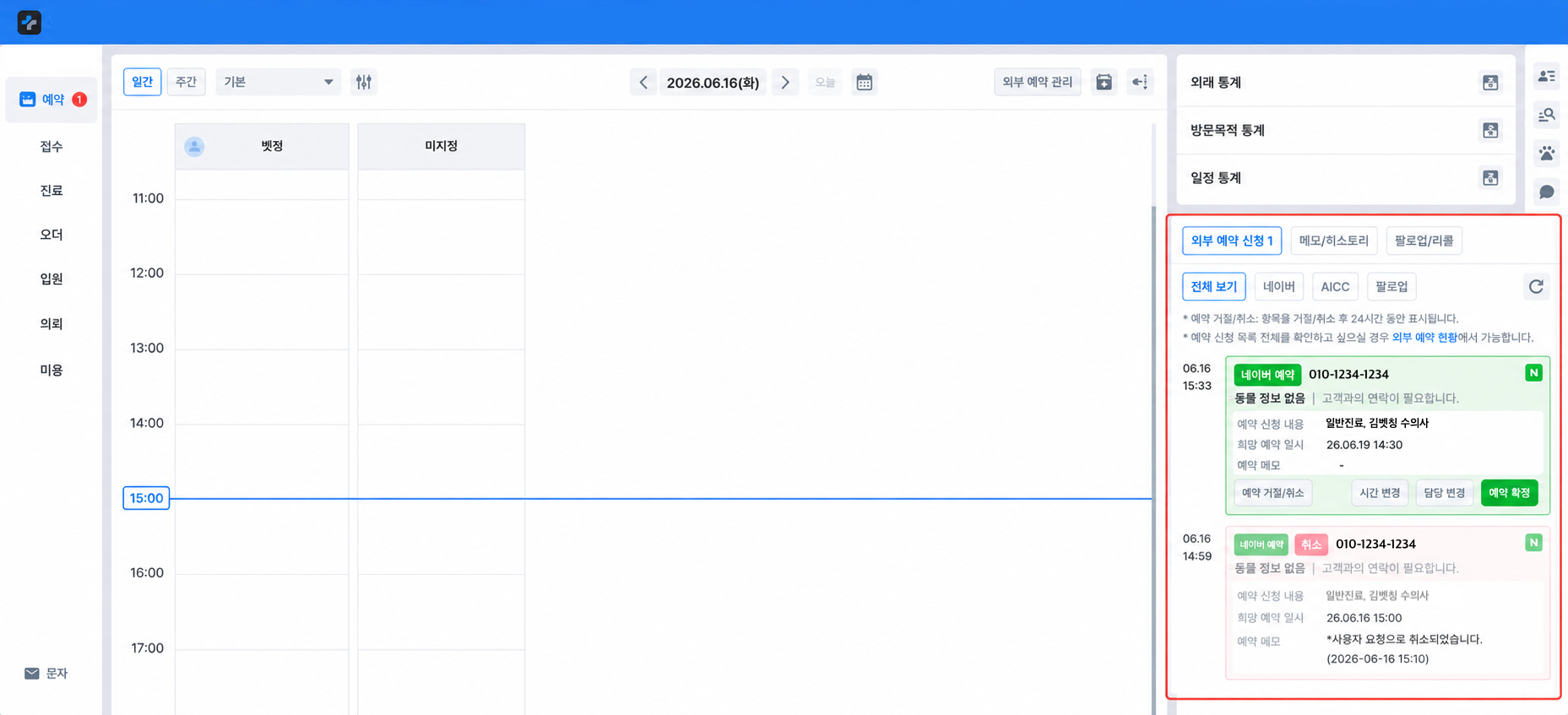1568x715 pixels.
Task: Click the Naver N badge on 15:33 request
Action: click(x=1533, y=373)
